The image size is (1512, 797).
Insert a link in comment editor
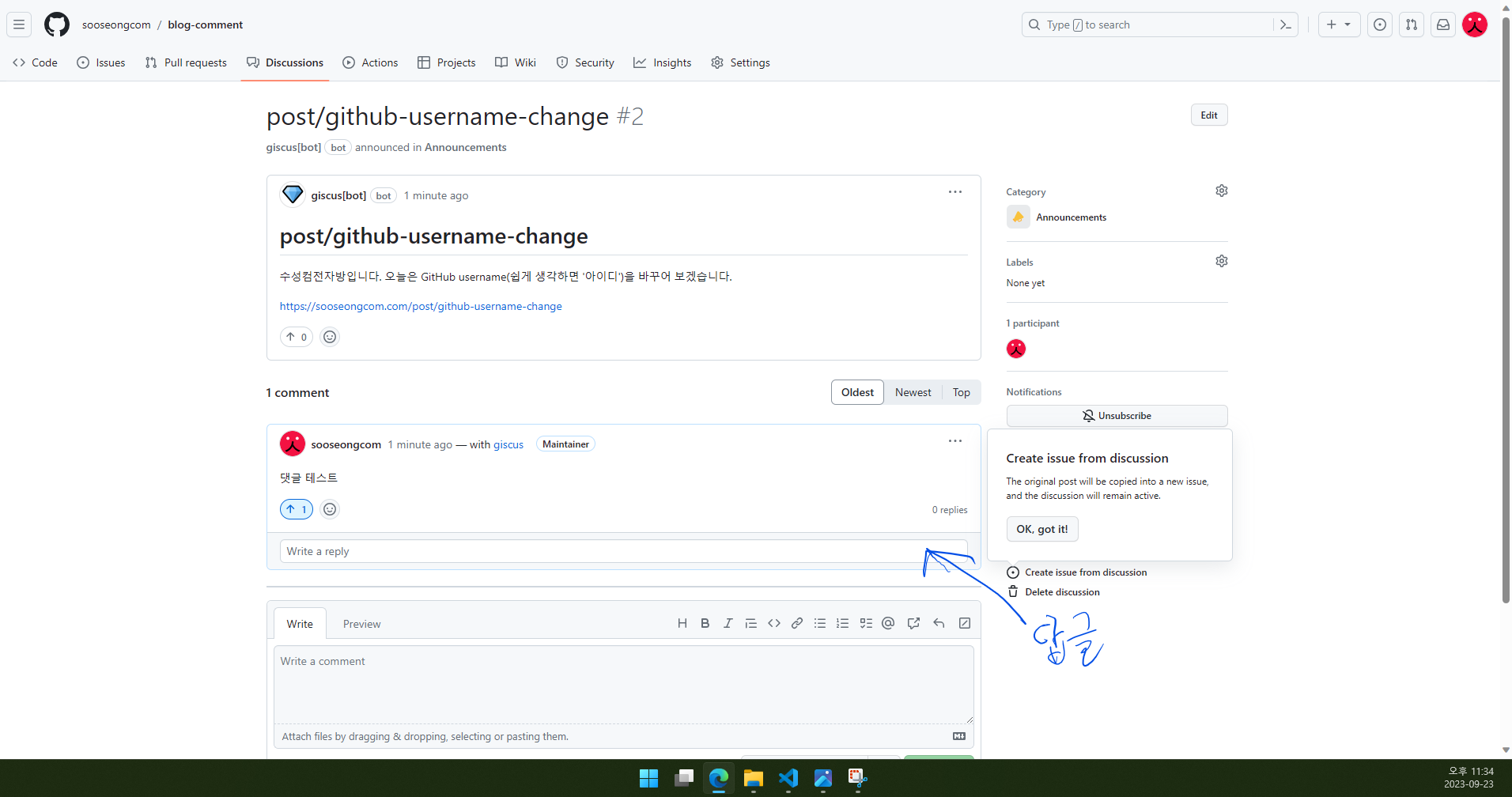tap(797, 623)
